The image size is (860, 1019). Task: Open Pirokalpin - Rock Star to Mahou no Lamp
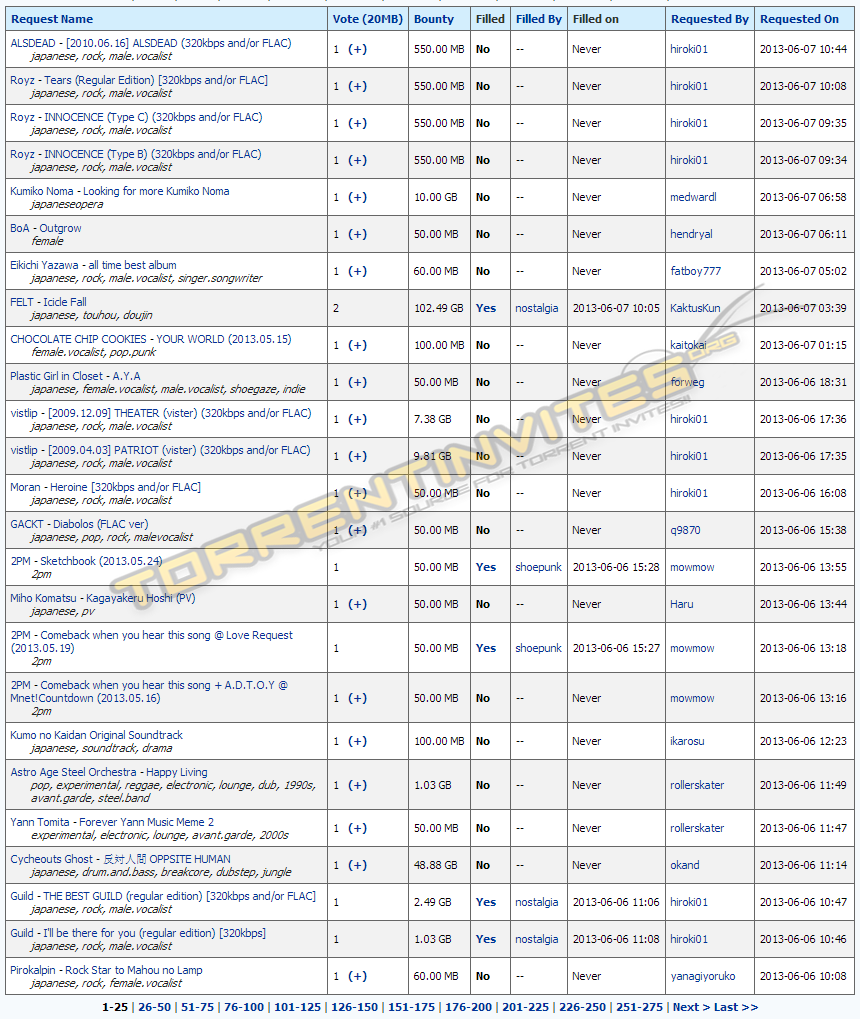(107, 971)
